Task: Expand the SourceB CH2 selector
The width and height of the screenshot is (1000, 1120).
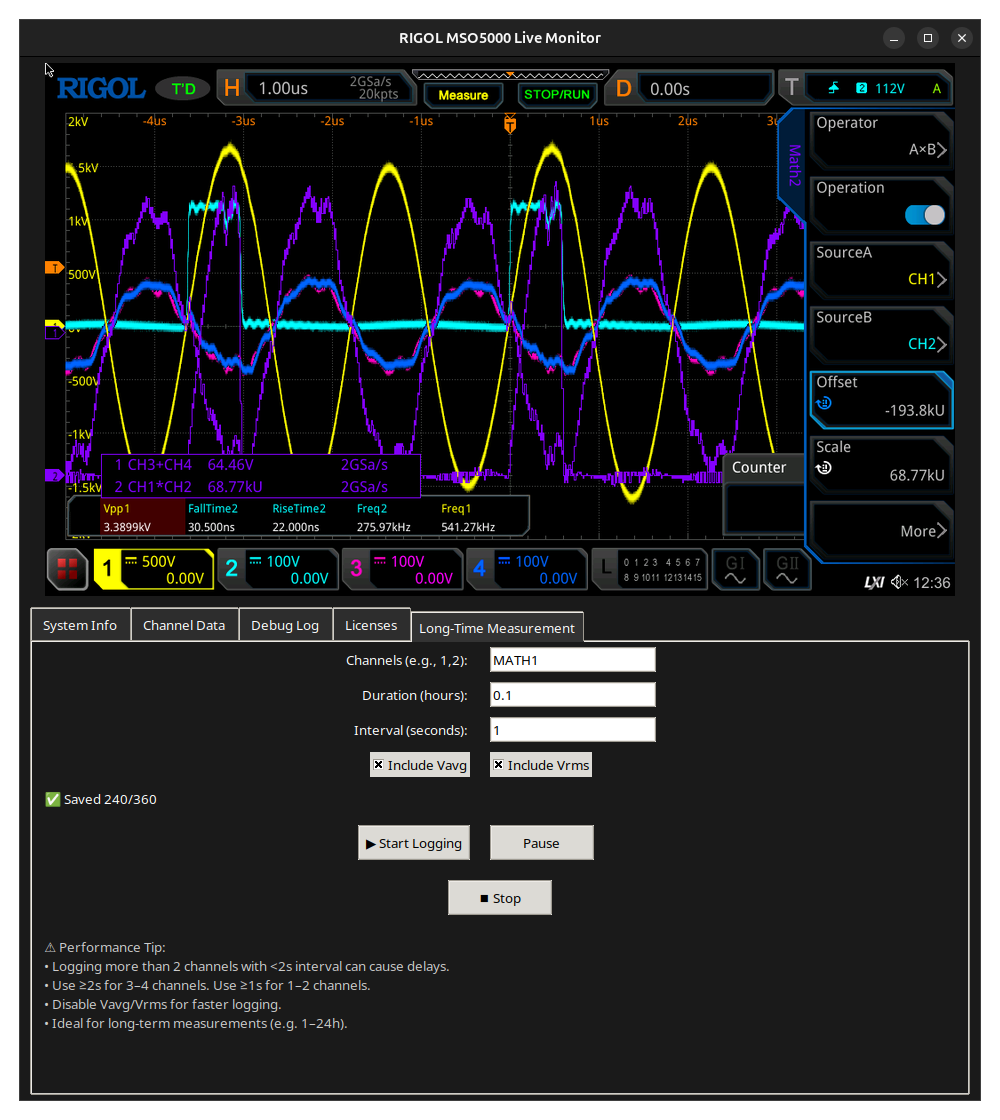Action: 881,334
